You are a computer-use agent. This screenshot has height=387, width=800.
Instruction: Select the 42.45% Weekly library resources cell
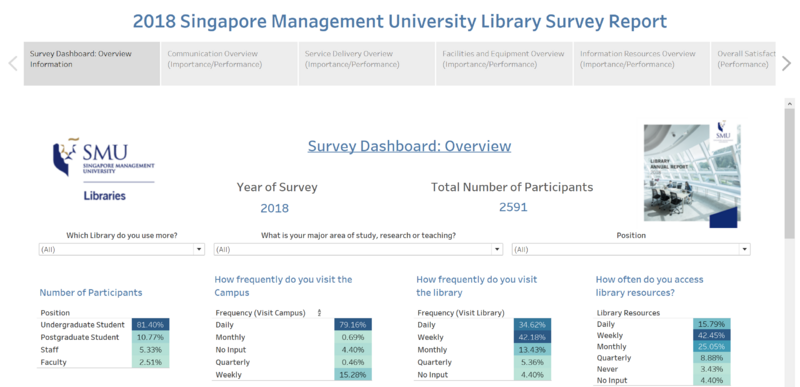coord(712,335)
